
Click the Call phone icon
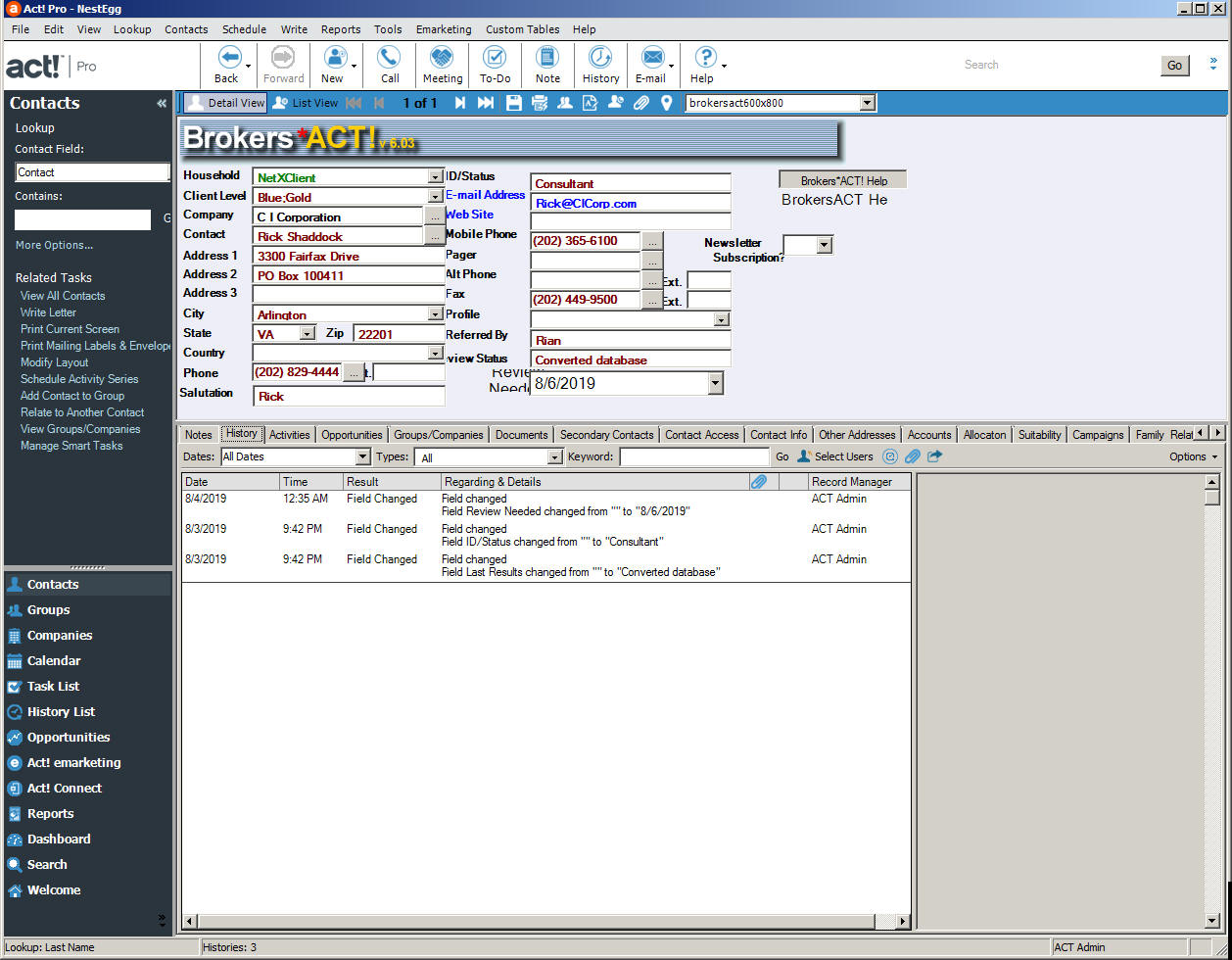[390, 58]
